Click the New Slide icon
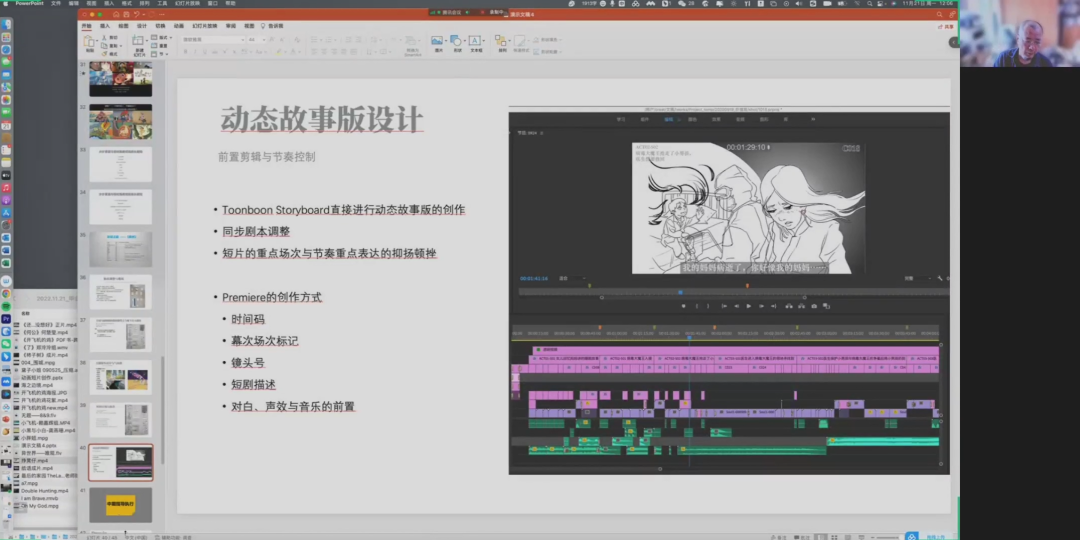 tap(139, 42)
